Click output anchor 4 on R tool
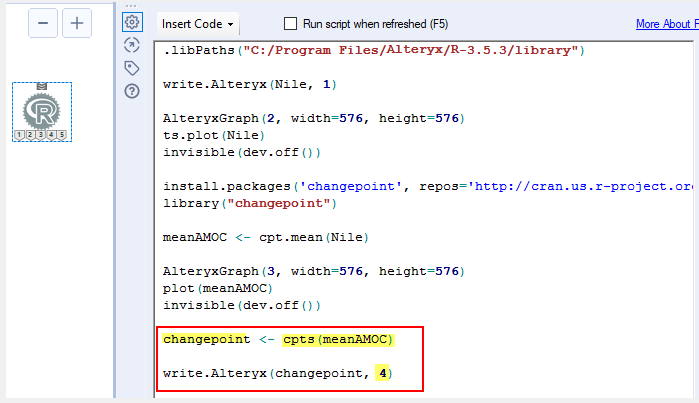The width and height of the screenshot is (699, 403). [x=51, y=135]
